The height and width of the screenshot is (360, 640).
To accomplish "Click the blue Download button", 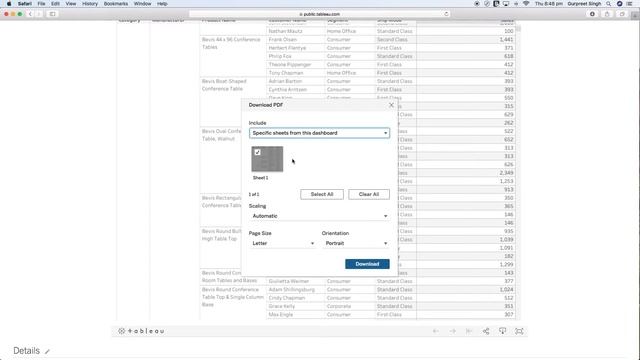I will point(367,264).
